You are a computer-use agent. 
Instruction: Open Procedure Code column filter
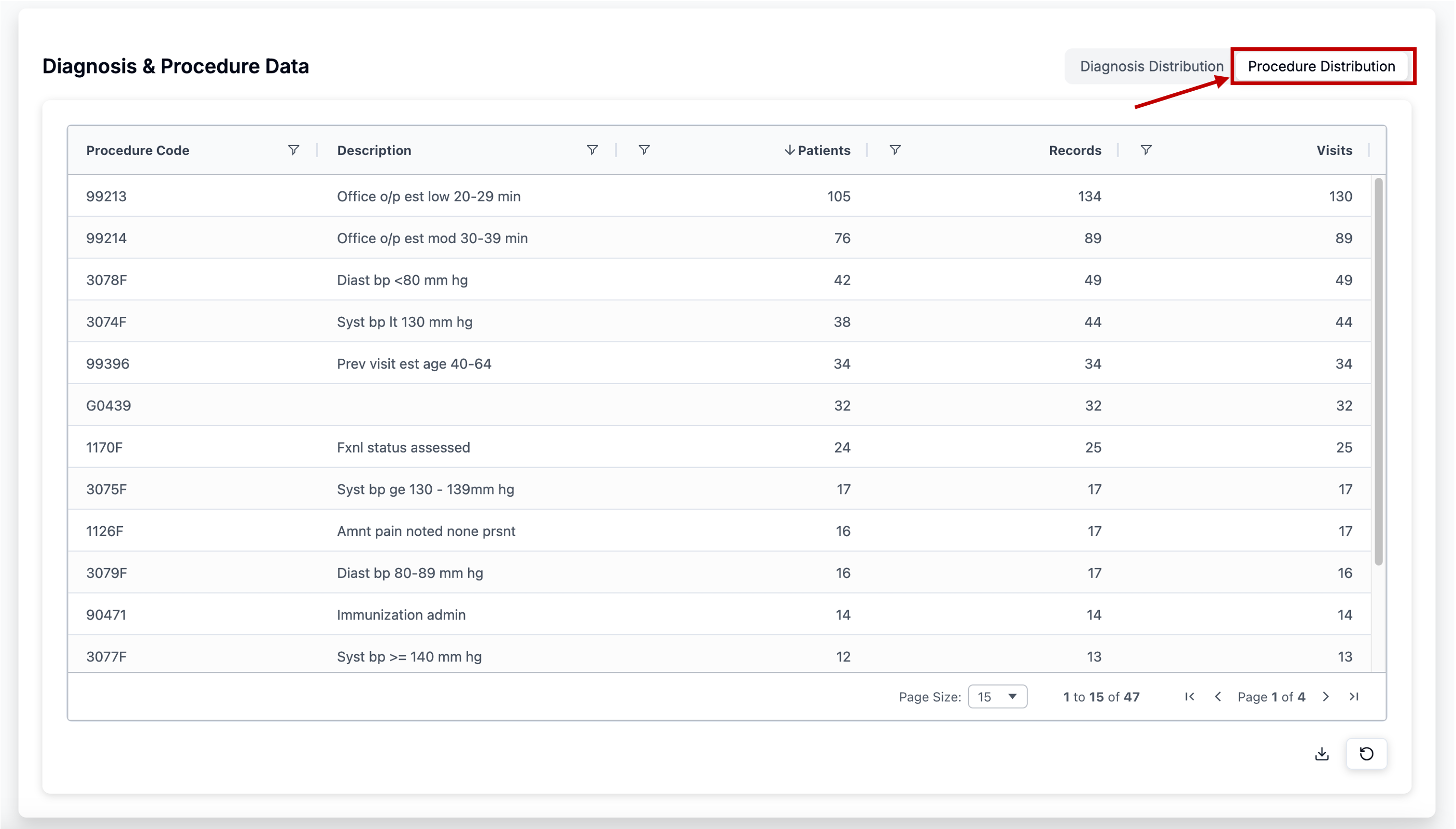pos(293,150)
